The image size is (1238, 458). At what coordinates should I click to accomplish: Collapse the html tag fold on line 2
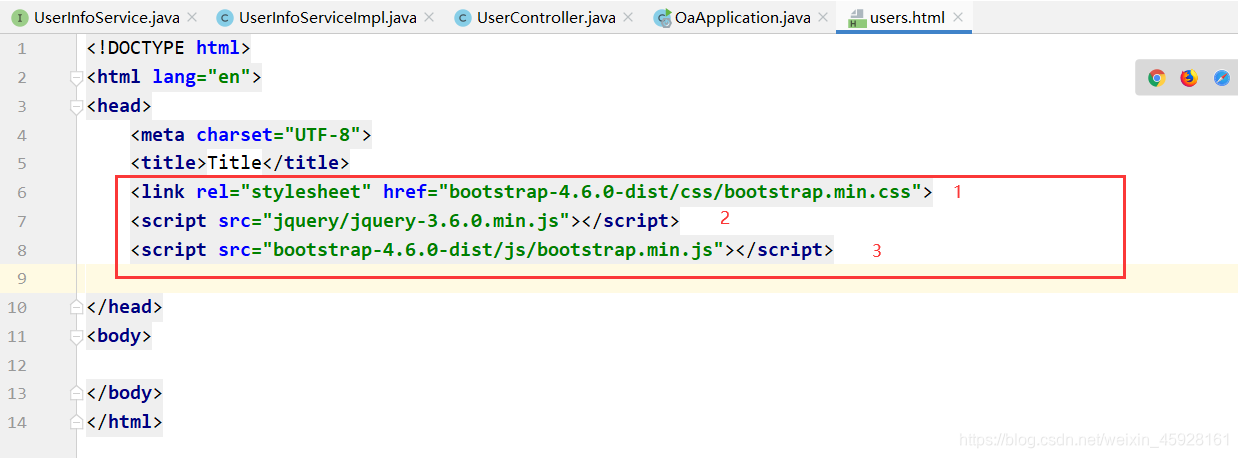click(77, 77)
